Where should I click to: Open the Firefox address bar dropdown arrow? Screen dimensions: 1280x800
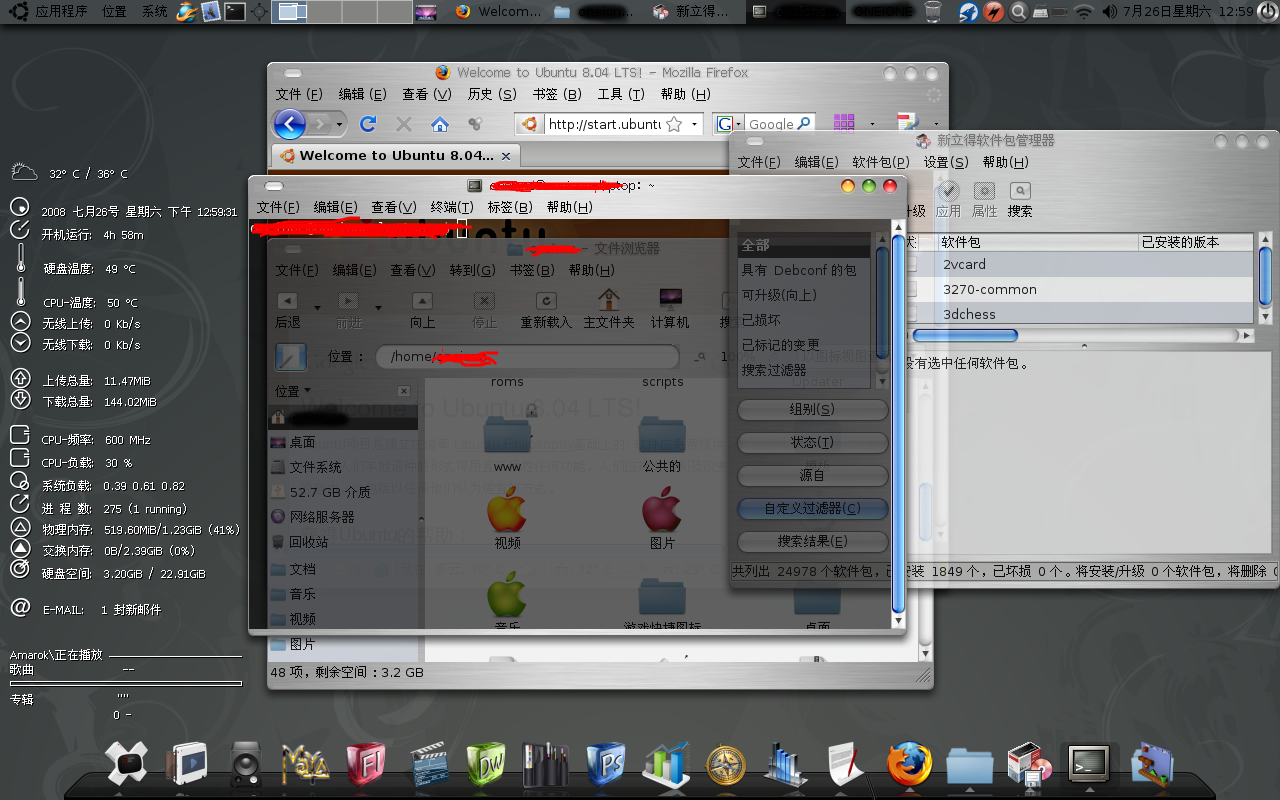coord(694,124)
